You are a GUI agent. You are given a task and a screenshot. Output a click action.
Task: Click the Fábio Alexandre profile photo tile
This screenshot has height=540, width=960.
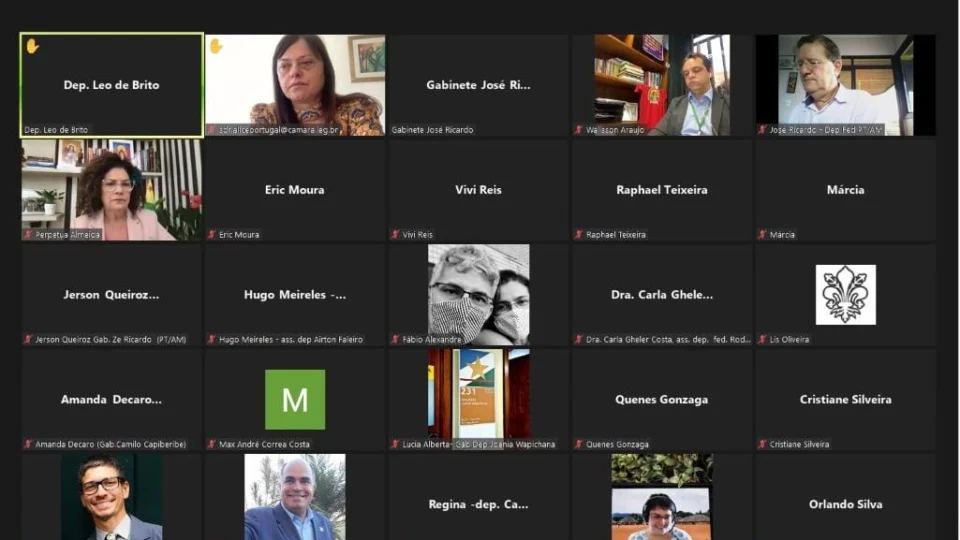(479, 294)
